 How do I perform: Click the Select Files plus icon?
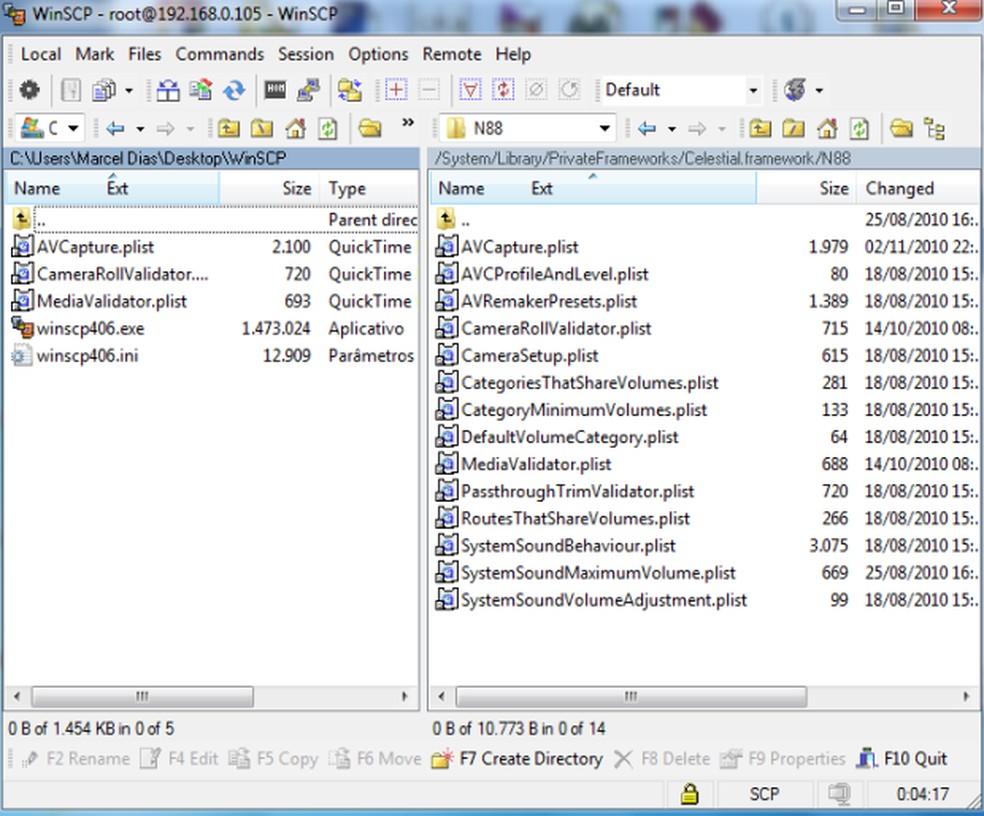(x=396, y=90)
